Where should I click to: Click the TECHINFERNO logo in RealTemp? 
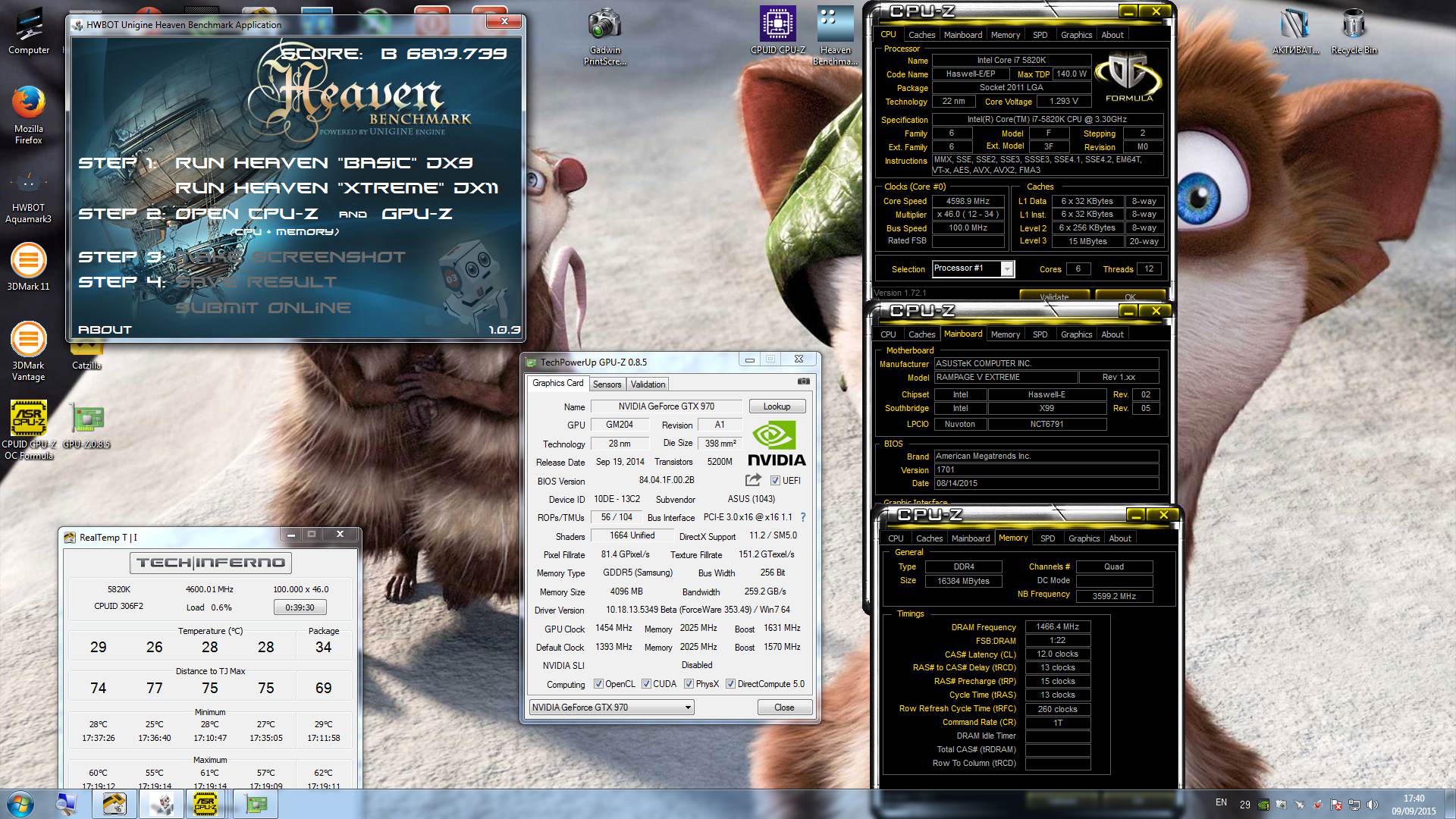(x=211, y=563)
